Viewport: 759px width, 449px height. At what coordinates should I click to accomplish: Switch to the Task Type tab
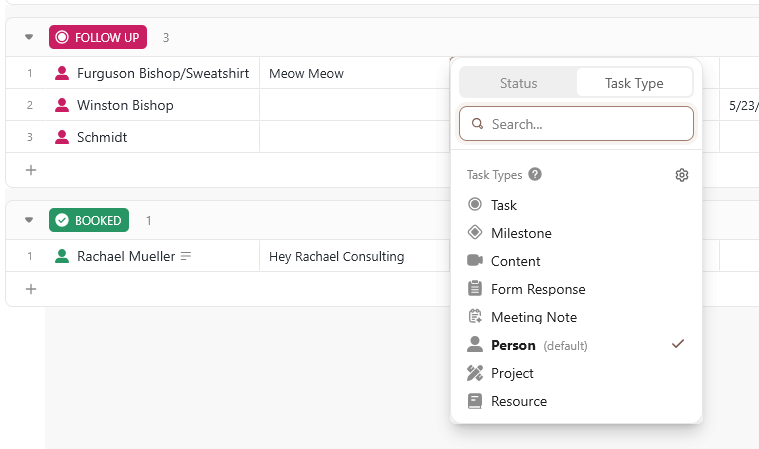[x=634, y=83]
